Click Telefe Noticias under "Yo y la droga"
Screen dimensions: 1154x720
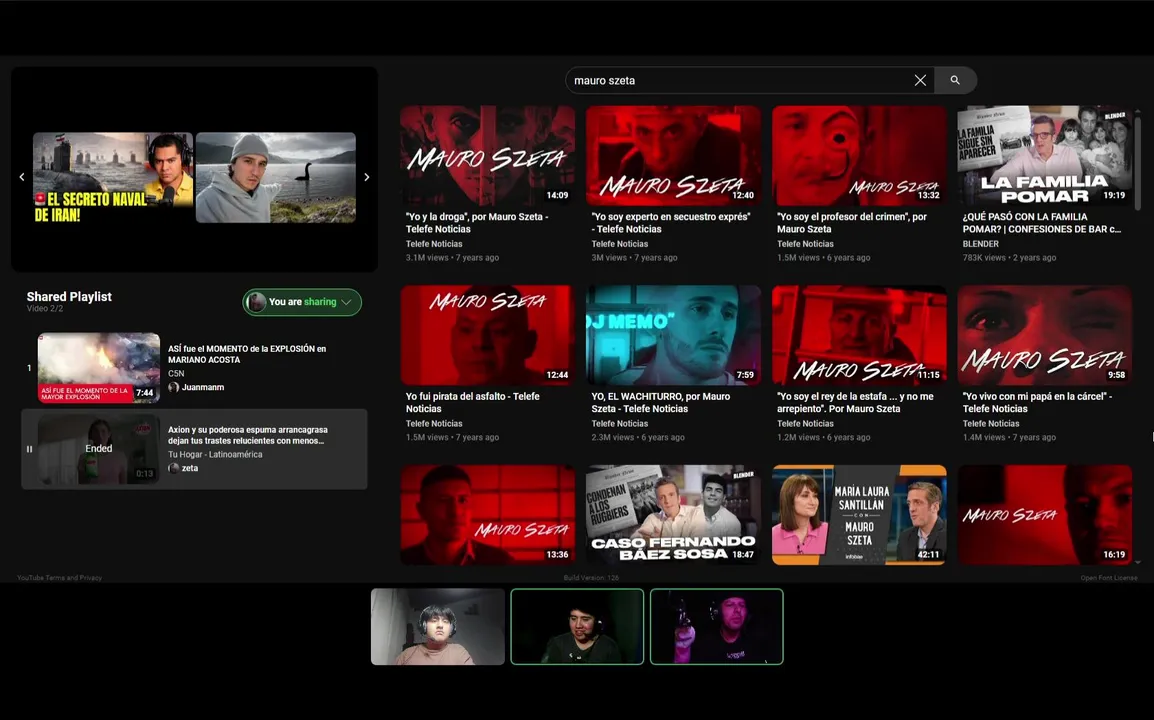pos(434,244)
